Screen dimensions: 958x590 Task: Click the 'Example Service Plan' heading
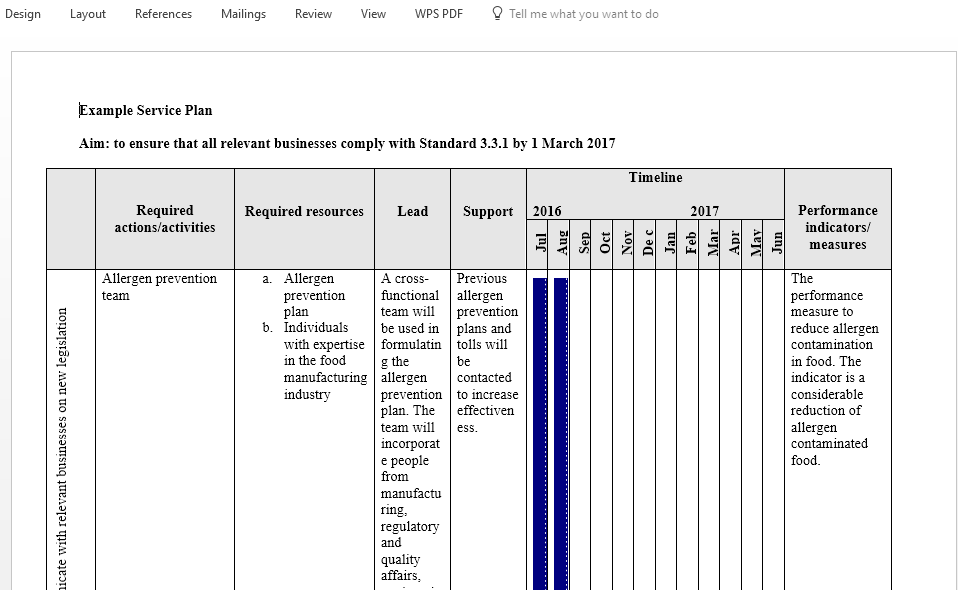(145, 111)
